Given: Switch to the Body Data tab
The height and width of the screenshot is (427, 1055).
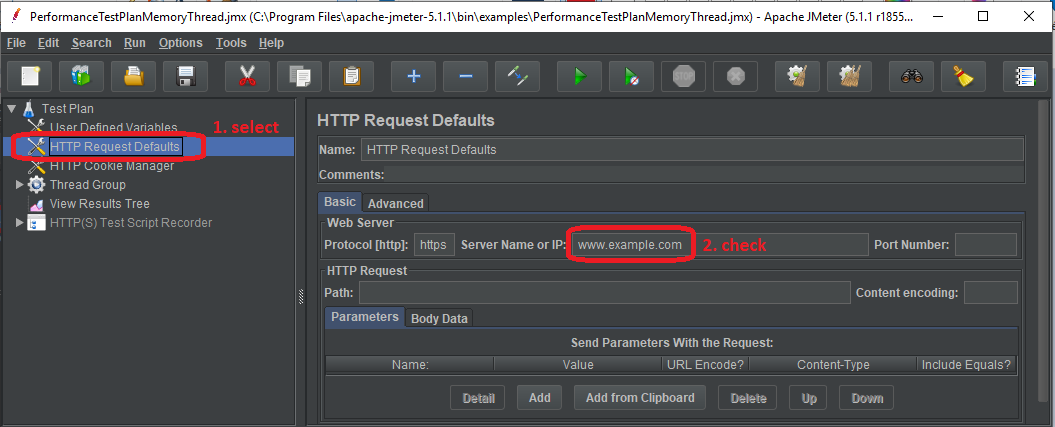Looking at the screenshot, I should point(439,318).
